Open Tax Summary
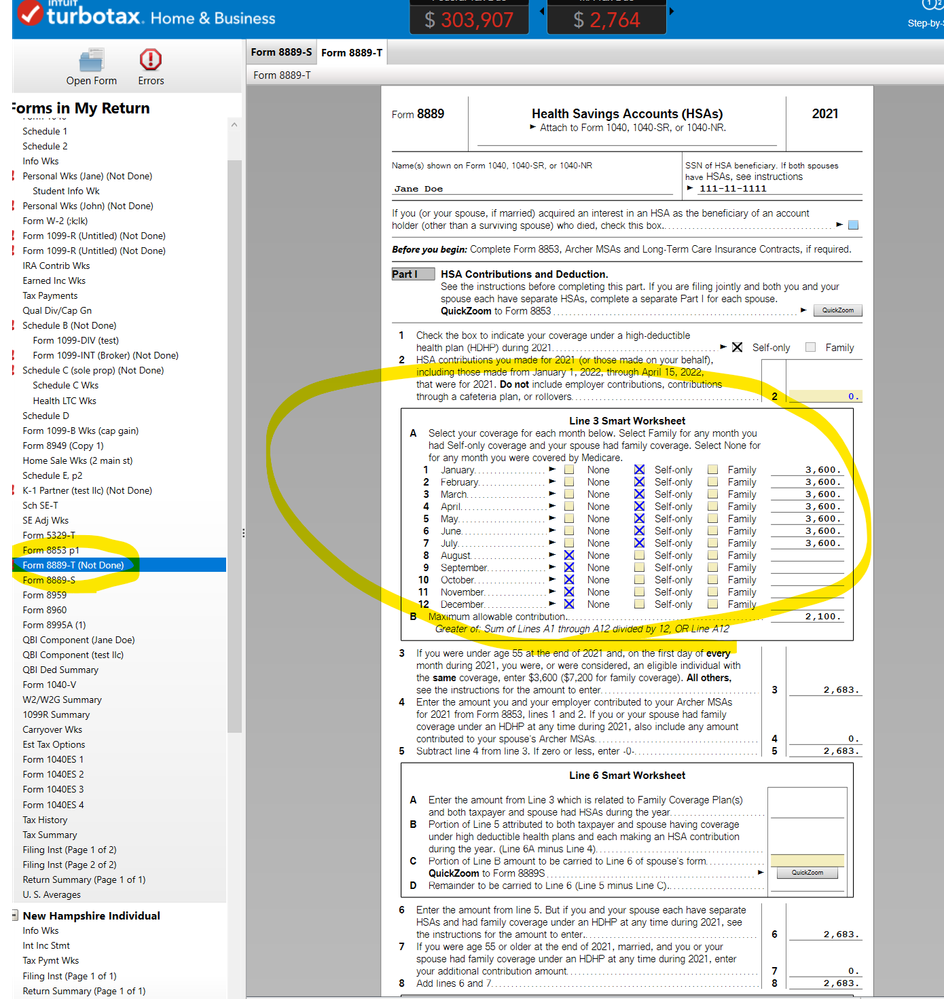 coord(50,835)
